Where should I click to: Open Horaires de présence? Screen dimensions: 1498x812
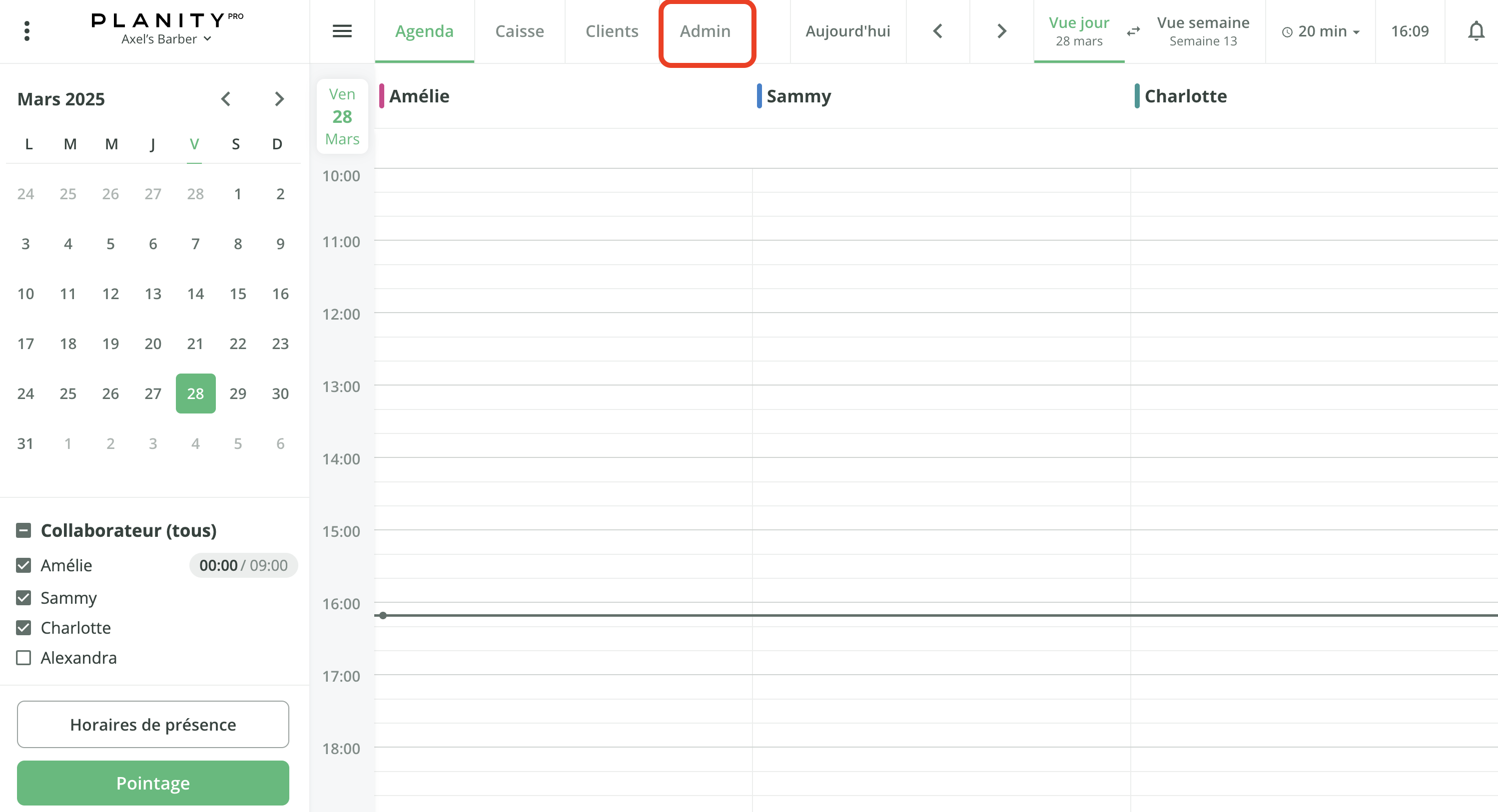pos(152,724)
